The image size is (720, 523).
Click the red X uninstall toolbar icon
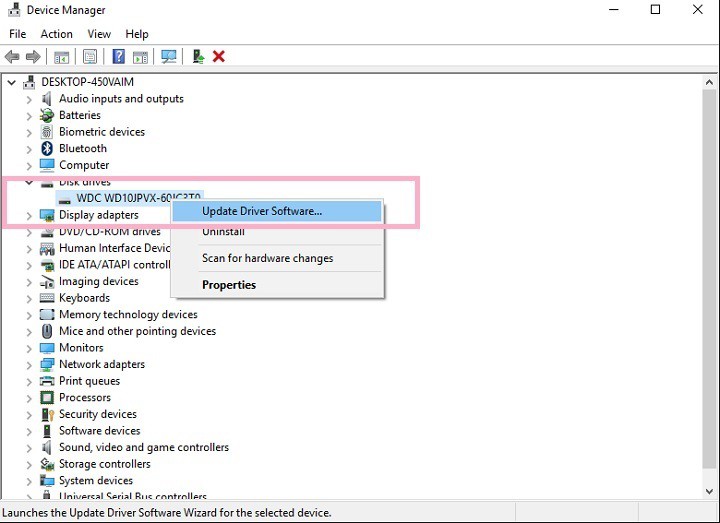(x=219, y=56)
